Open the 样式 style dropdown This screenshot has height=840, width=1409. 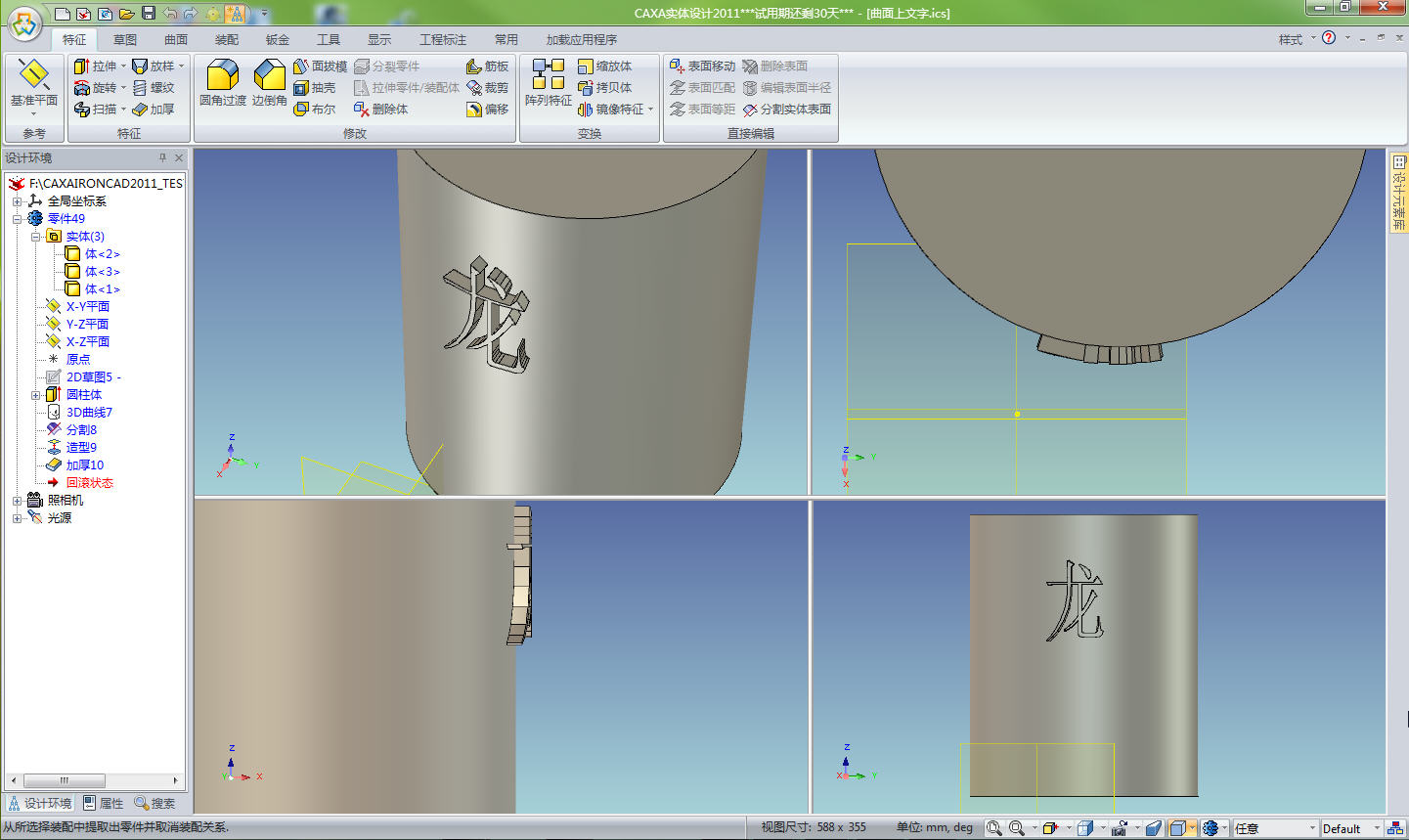tap(1298, 40)
